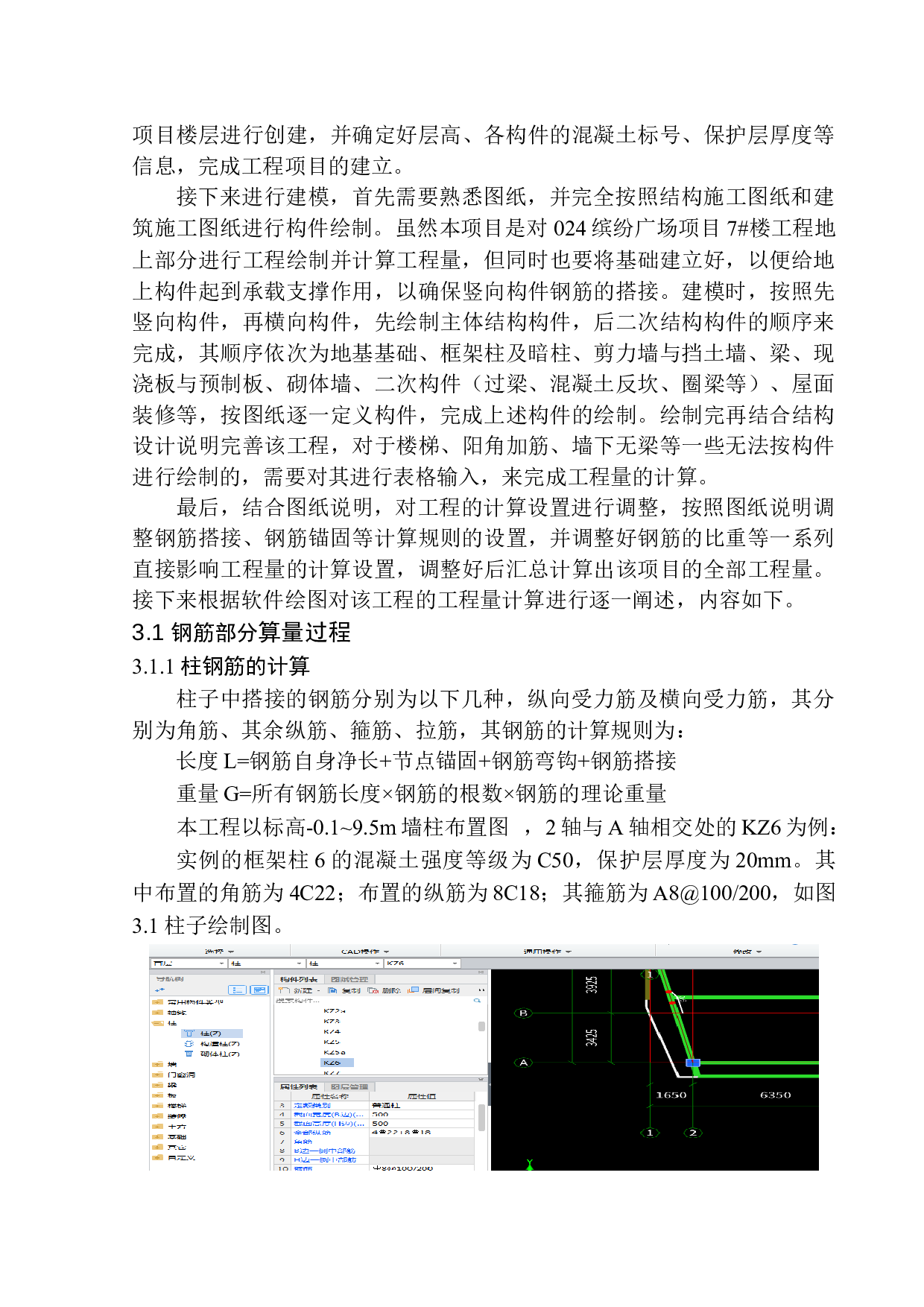
Task: Switch to the 图层管理 tab
Action: coord(349,1086)
